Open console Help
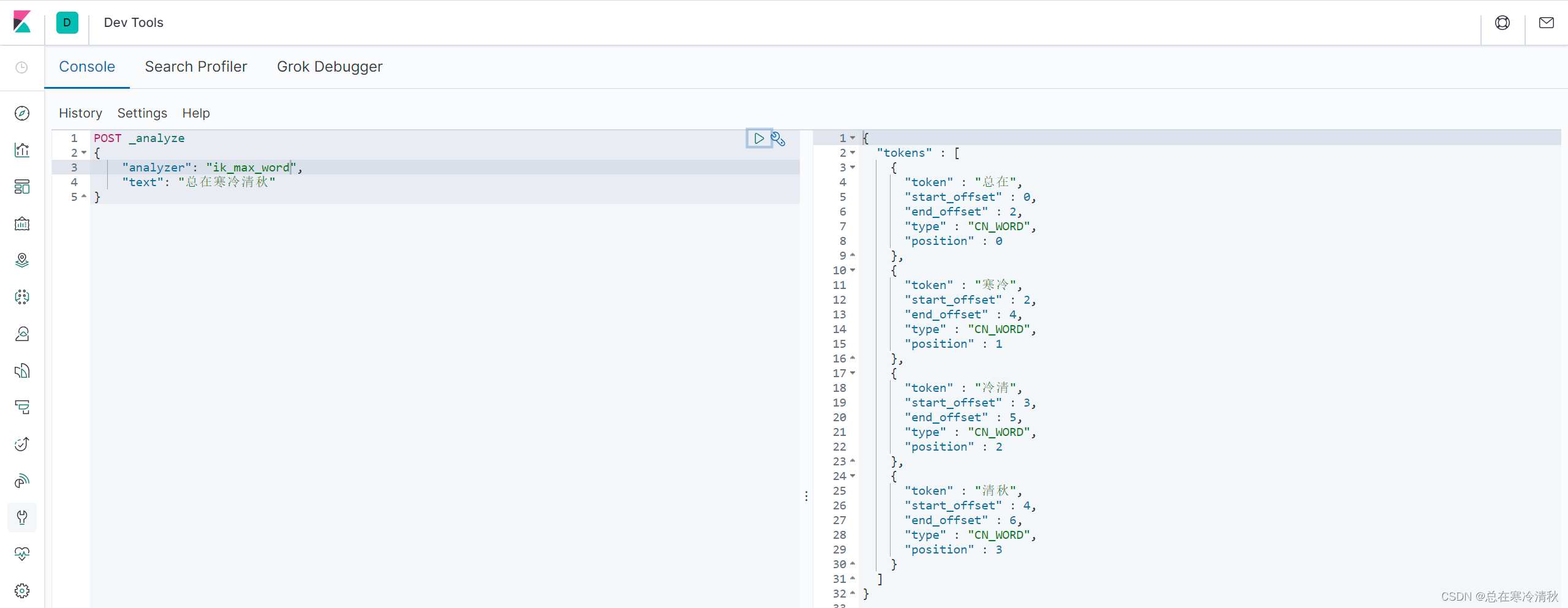The height and width of the screenshot is (608, 1568). pos(196,113)
